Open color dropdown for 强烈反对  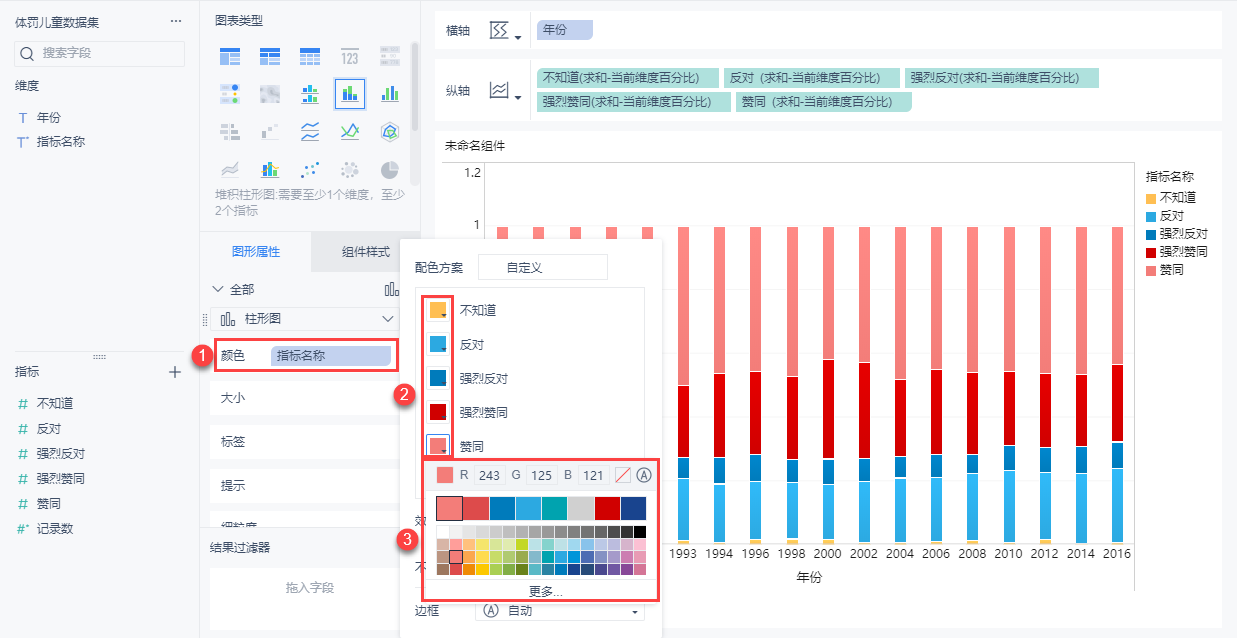coord(438,379)
